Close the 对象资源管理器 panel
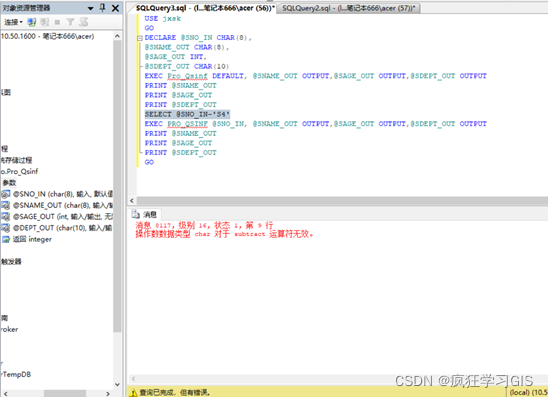Screen dimensions: 548x397 tap(115, 8)
